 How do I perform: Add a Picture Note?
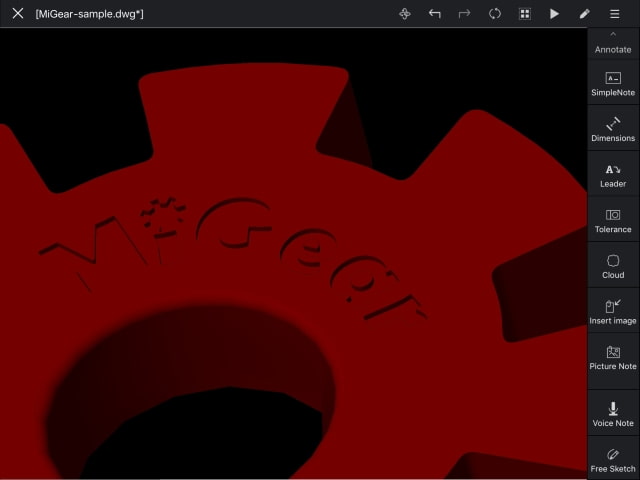[x=613, y=358]
